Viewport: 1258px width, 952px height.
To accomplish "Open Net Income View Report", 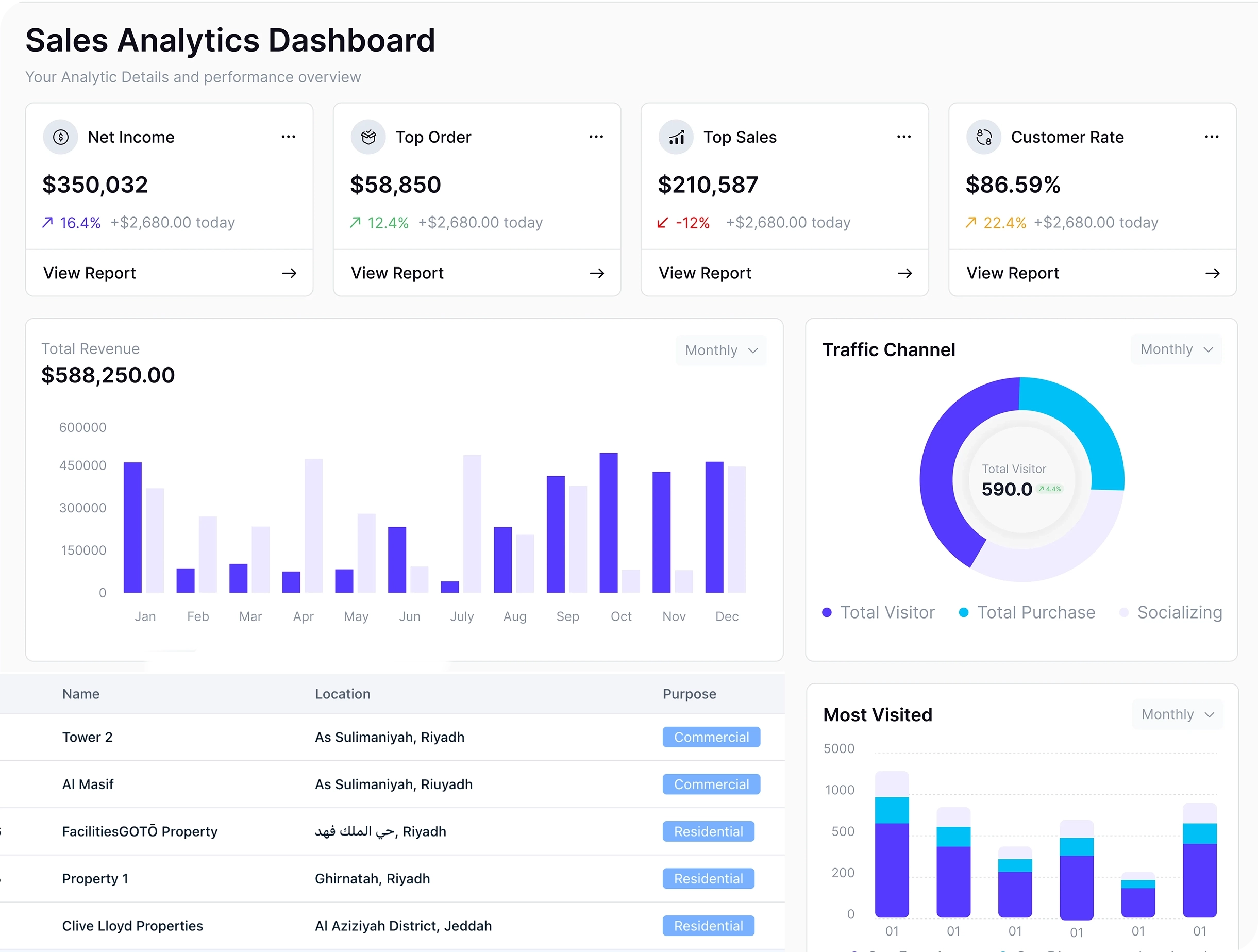I will [170, 274].
